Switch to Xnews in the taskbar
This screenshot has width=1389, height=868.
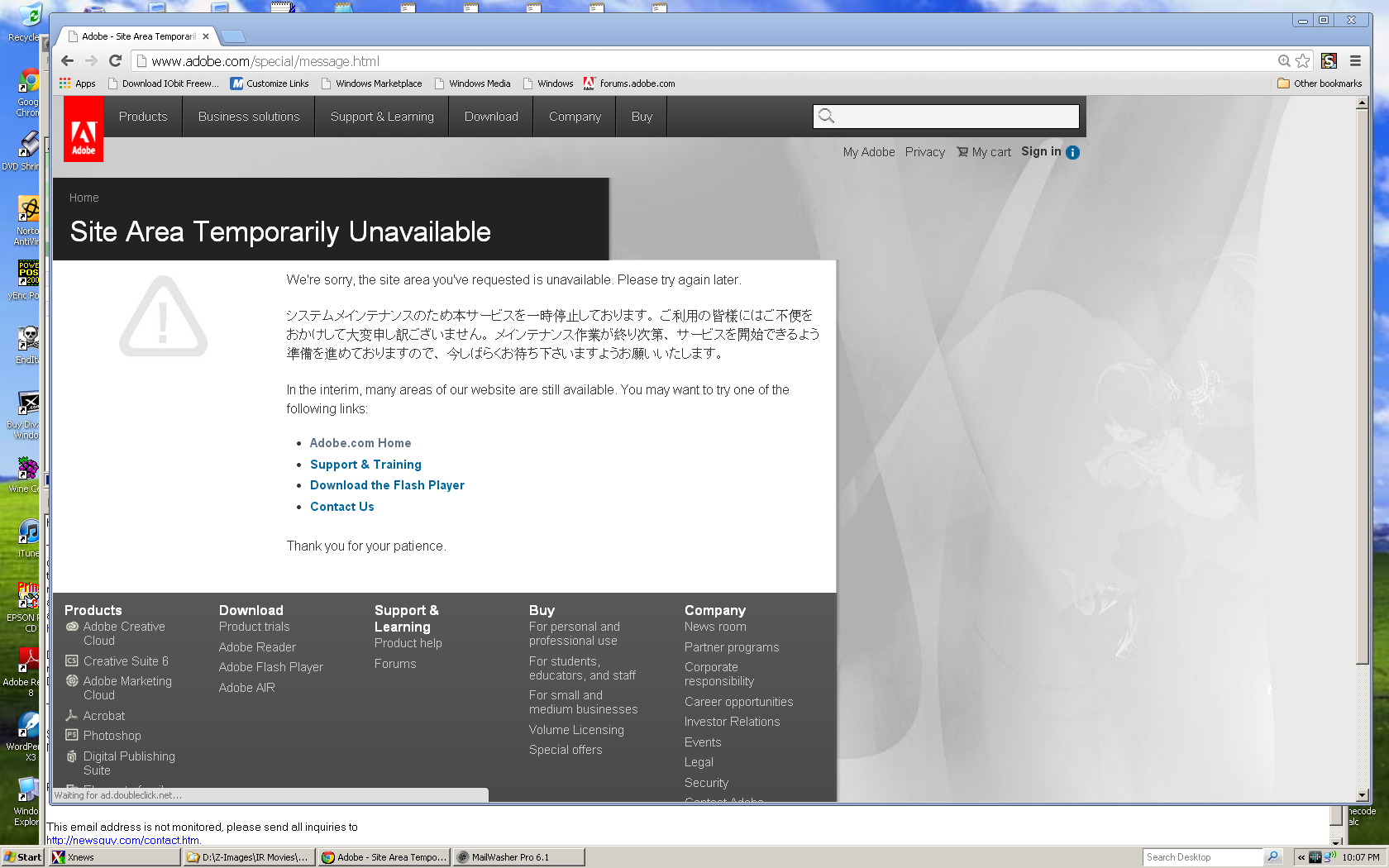114,857
